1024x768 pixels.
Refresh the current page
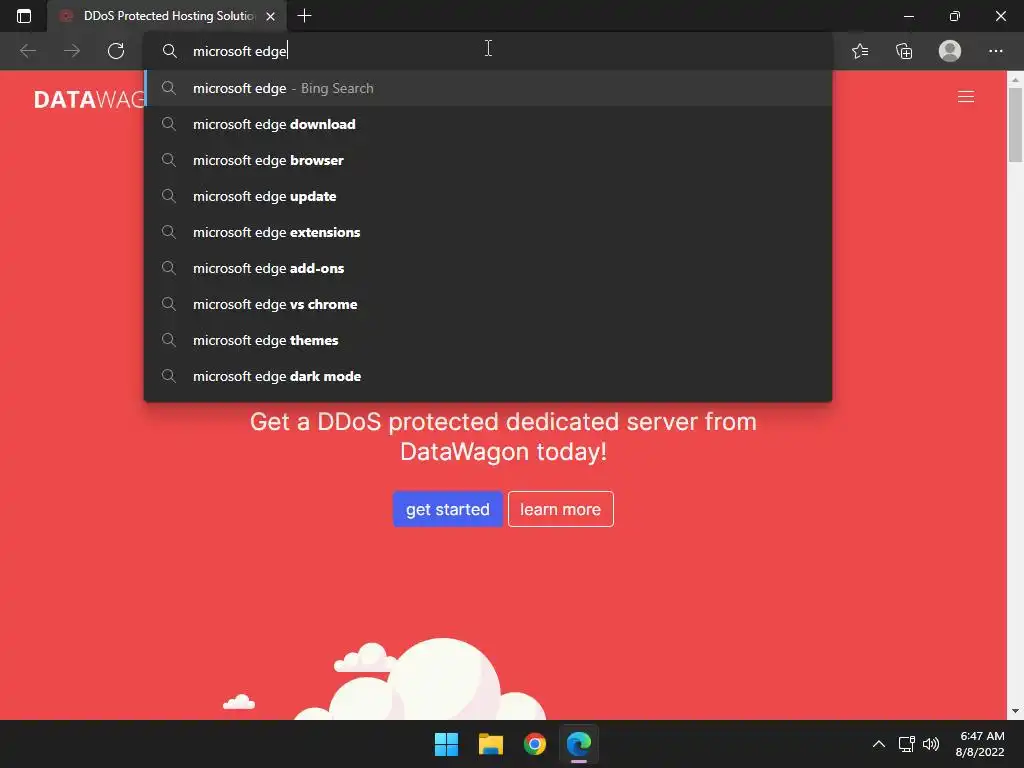116,51
